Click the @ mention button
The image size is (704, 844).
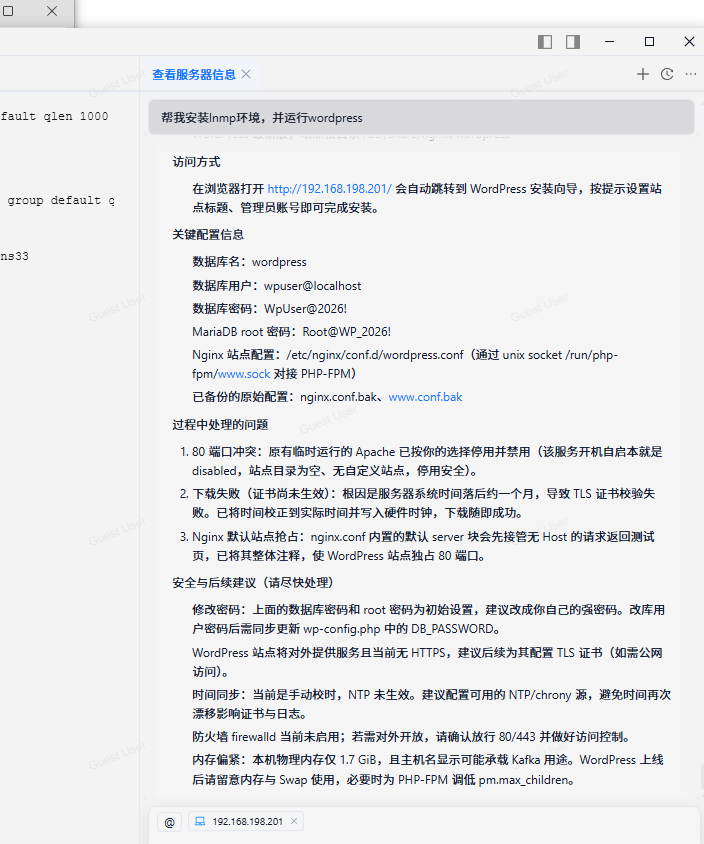coord(170,822)
